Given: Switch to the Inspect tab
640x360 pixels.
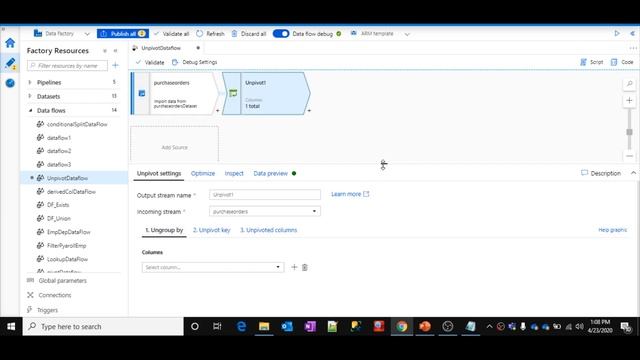Looking at the screenshot, I should (234, 173).
